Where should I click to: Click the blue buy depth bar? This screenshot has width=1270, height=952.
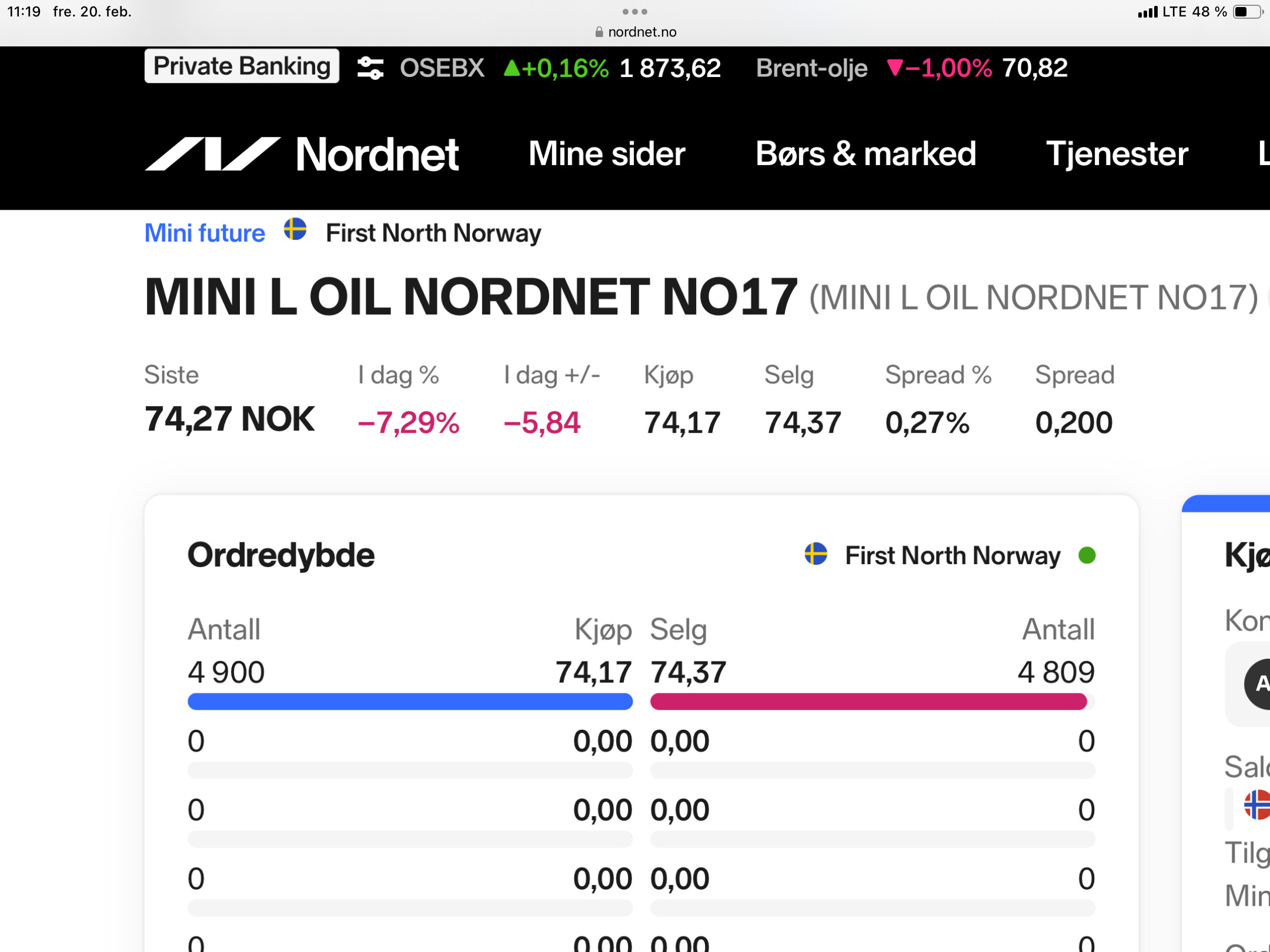click(410, 701)
